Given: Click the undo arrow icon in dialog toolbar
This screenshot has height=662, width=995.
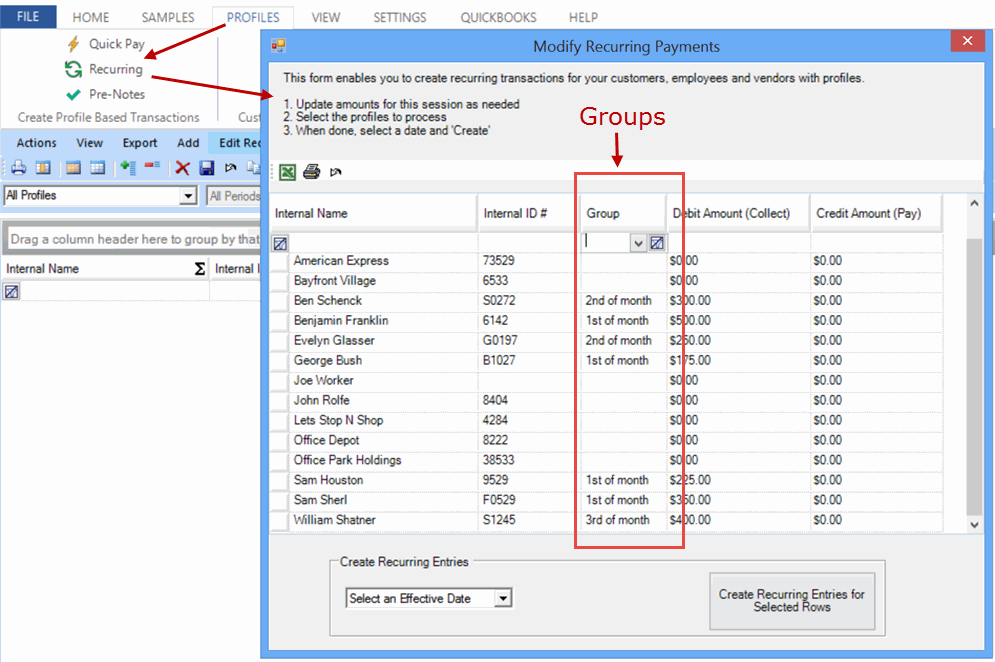Looking at the screenshot, I should tap(336, 172).
